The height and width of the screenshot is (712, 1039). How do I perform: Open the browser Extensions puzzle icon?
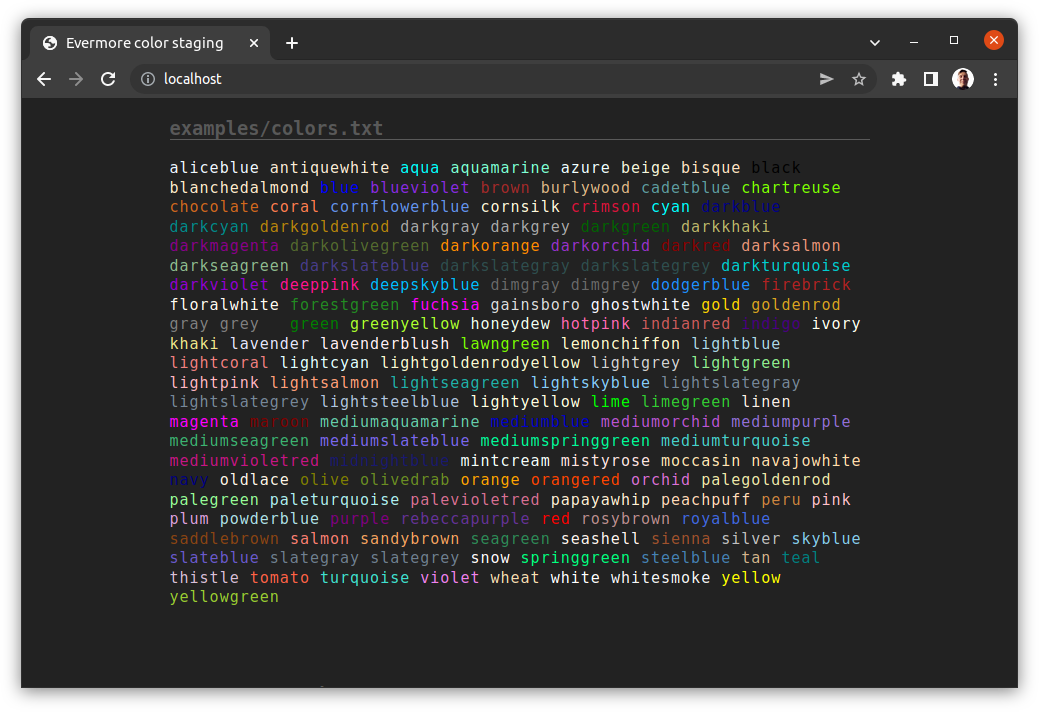(898, 78)
